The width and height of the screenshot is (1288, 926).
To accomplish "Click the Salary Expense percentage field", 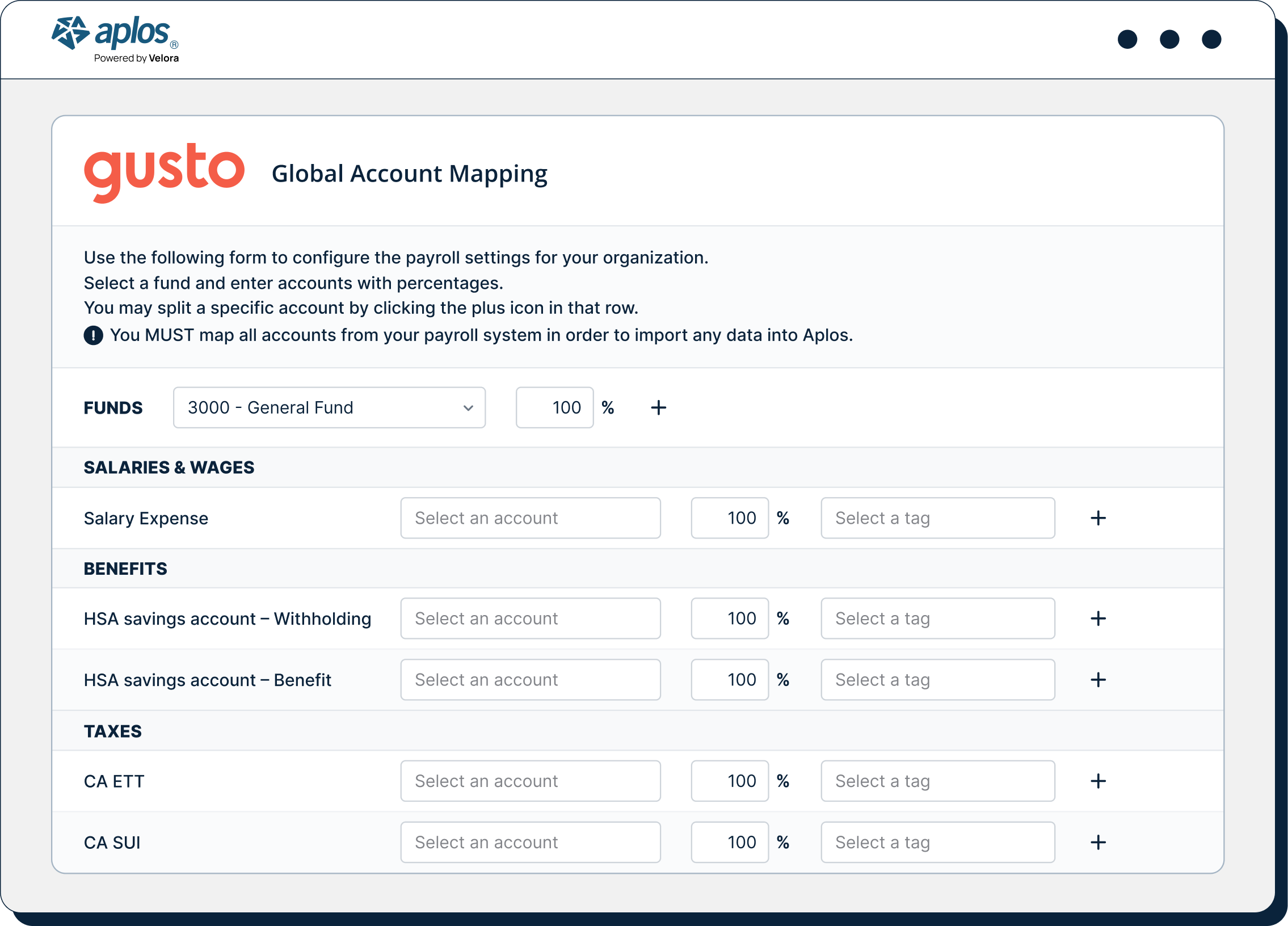I will click(730, 518).
